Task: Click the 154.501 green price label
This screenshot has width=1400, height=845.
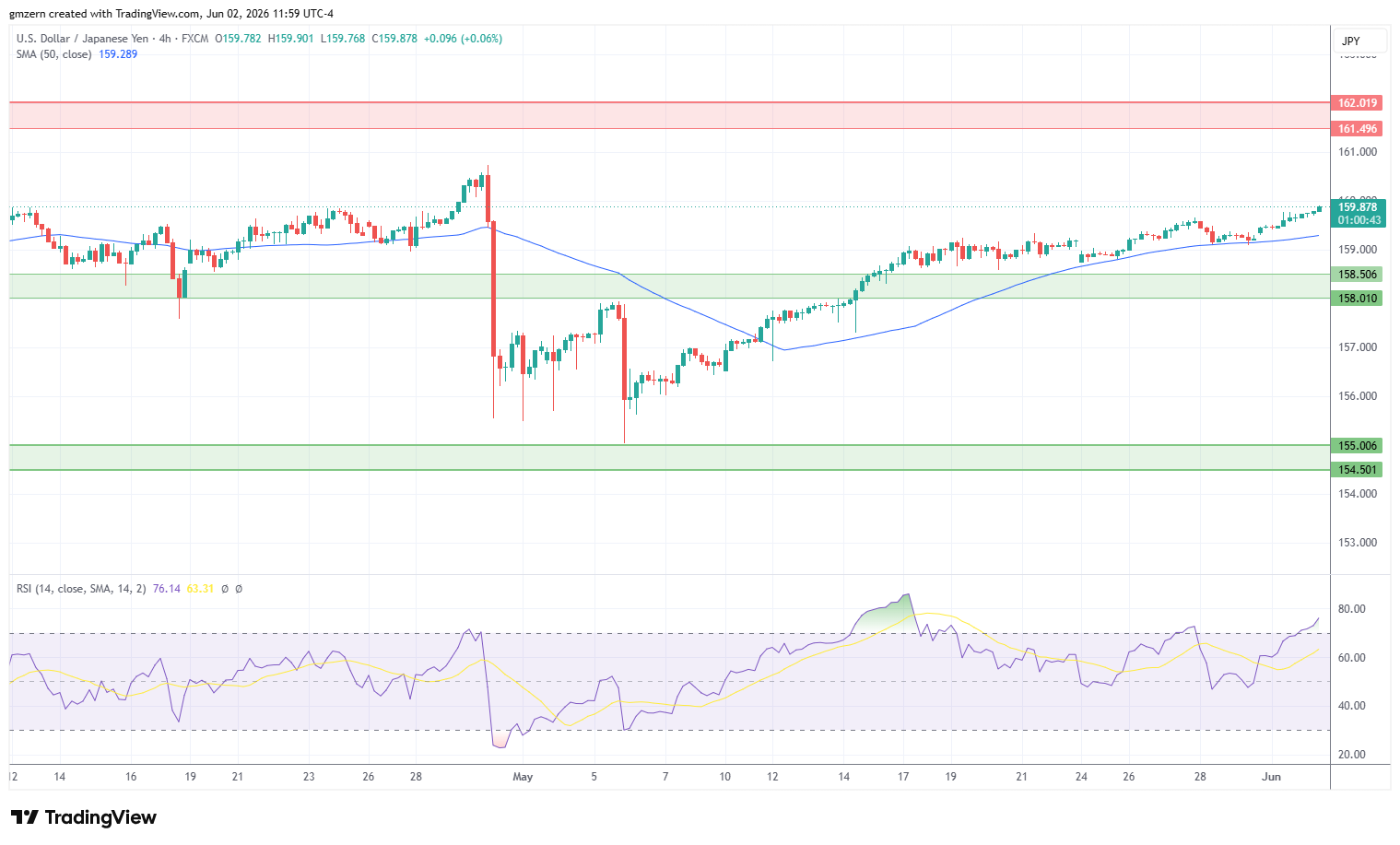Action: point(1358,470)
